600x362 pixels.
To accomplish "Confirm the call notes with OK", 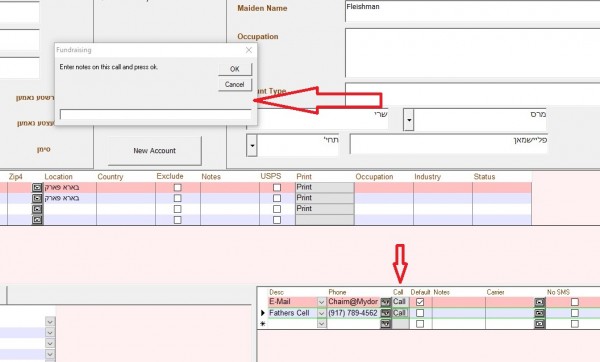I will click(235, 69).
